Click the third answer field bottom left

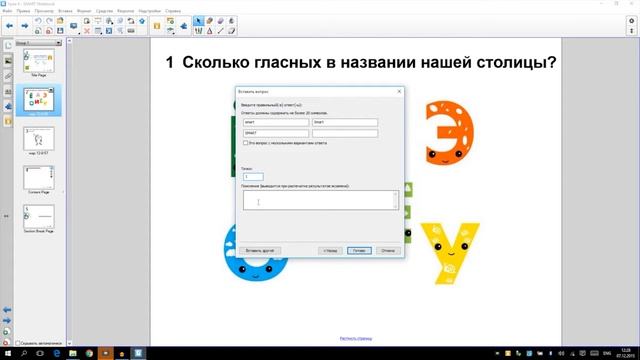tap(276, 133)
